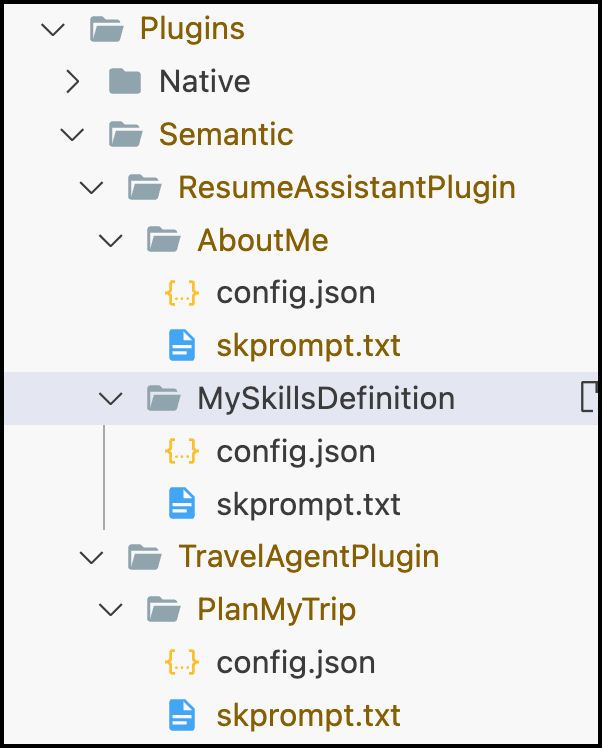
Task: Open skprompt.txt under PlanMyTrip
Action: (308, 716)
